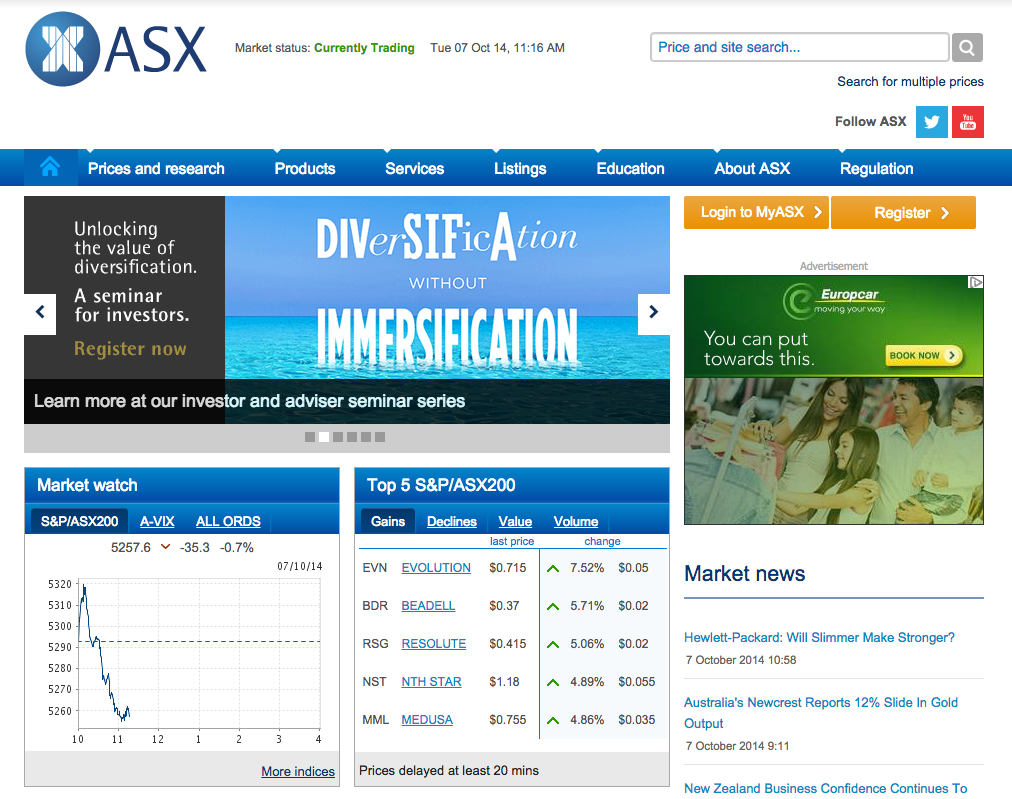
Task: Open the About ASX menu
Action: click(752, 168)
